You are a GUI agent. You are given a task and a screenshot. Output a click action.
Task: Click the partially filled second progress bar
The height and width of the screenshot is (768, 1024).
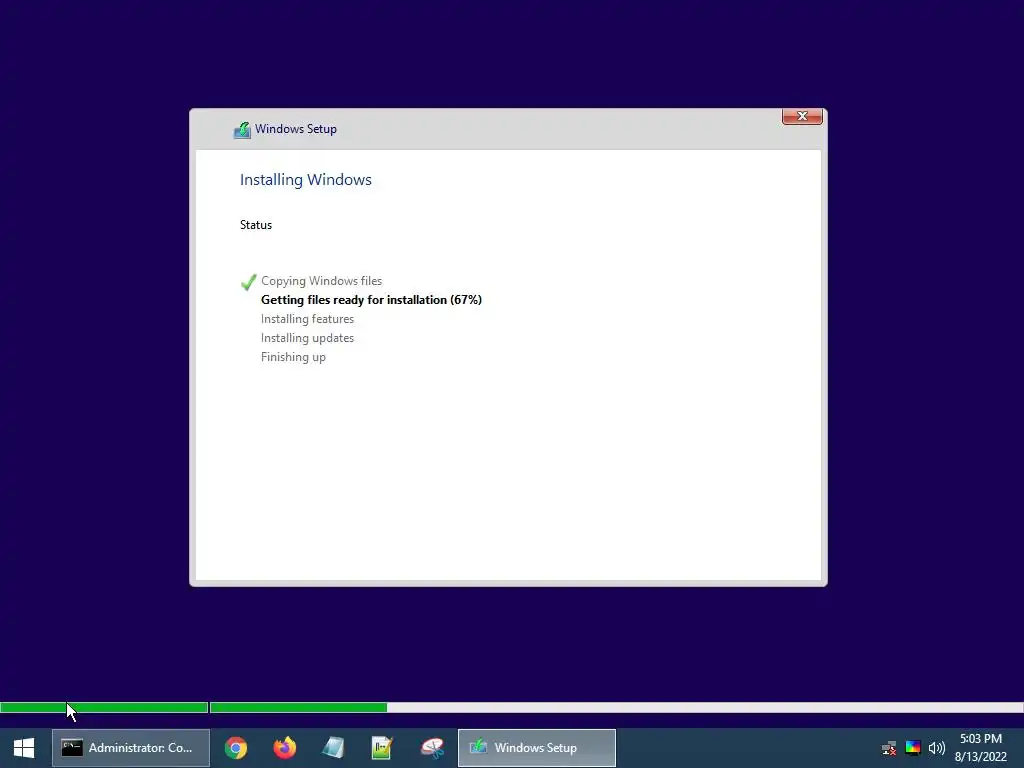coord(616,707)
